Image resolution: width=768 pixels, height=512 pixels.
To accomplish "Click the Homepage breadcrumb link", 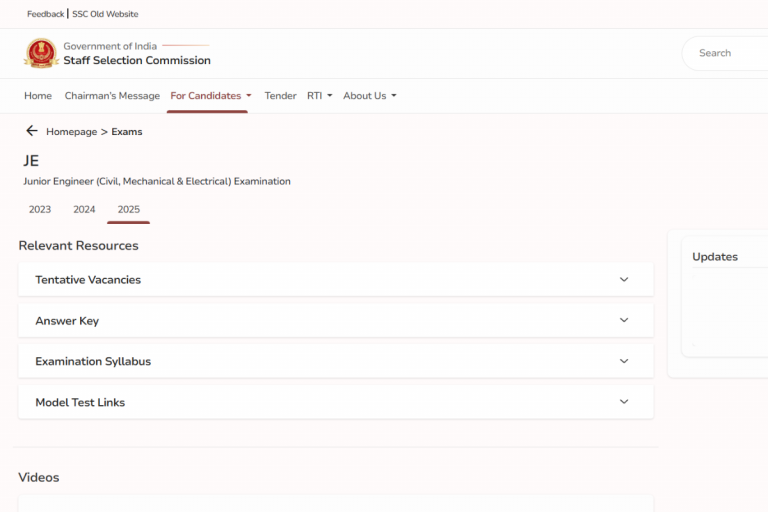I will 72,132.
